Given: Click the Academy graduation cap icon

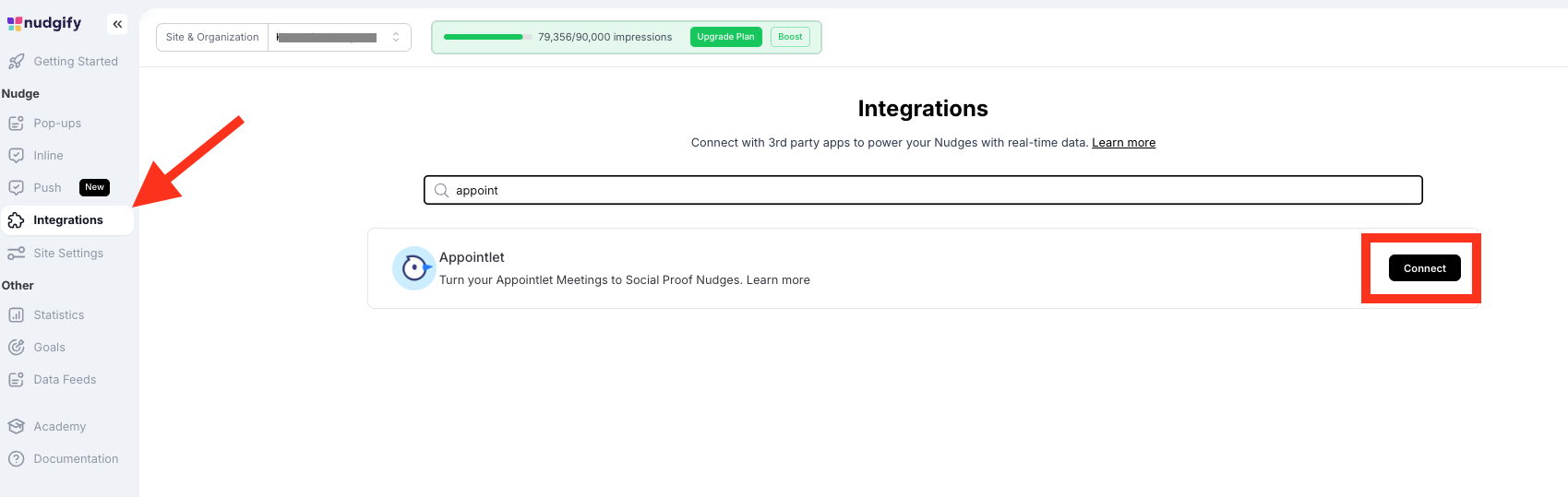Looking at the screenshot, I should (16, 427).
